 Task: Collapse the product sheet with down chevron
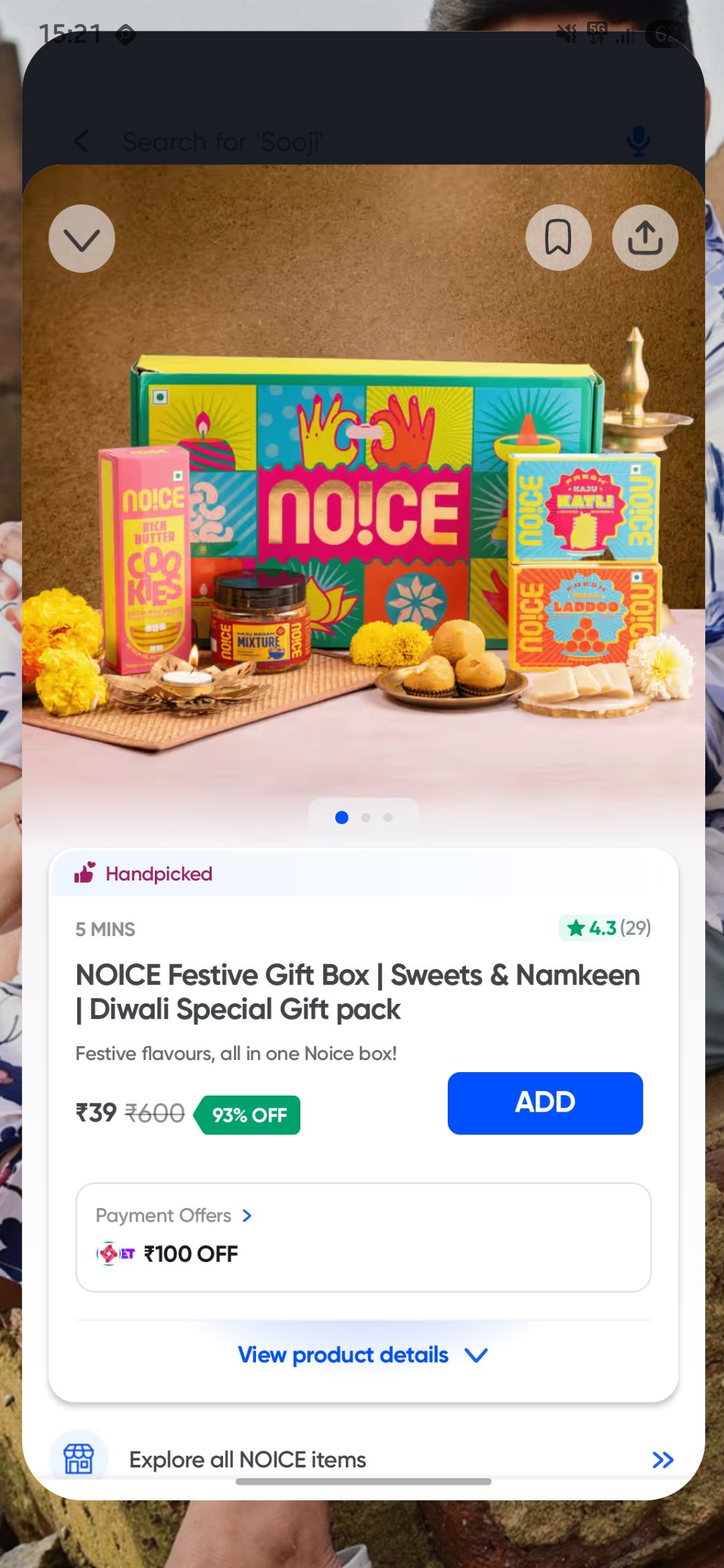(82, 239)
